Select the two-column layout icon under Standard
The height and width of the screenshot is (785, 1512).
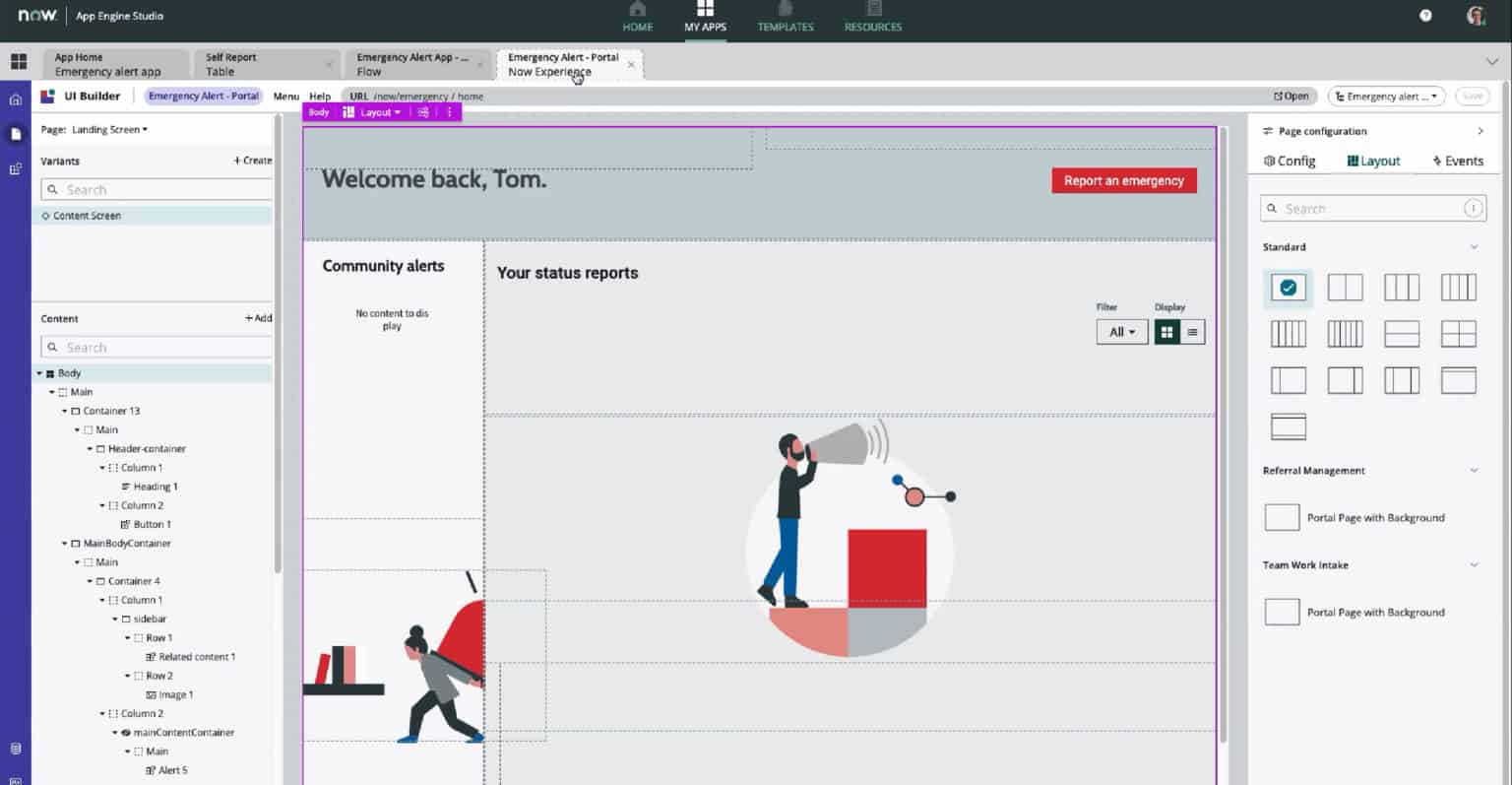pyautogui.click(x=1345, y=287)
